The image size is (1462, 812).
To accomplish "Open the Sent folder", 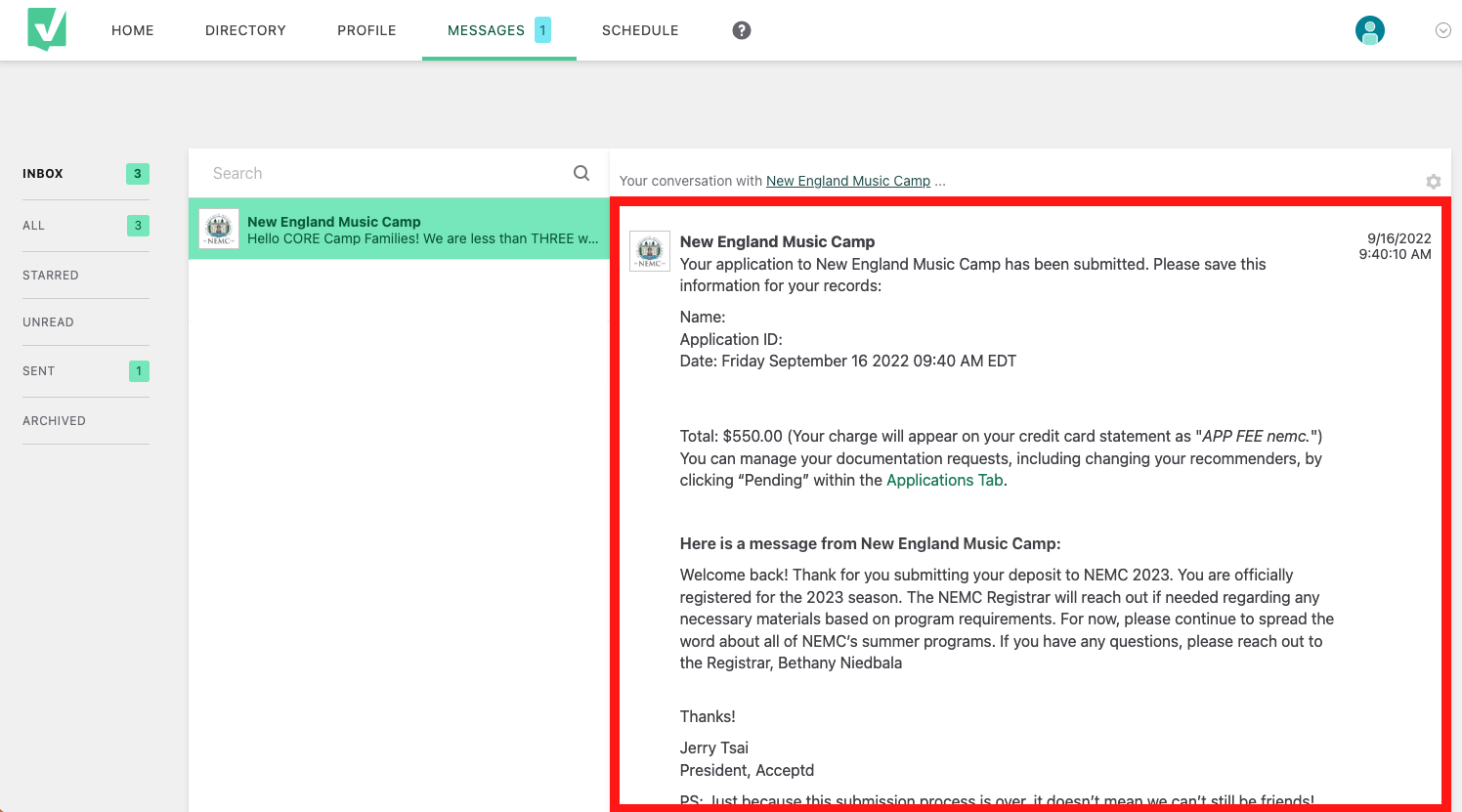I will tap(39, 371).
